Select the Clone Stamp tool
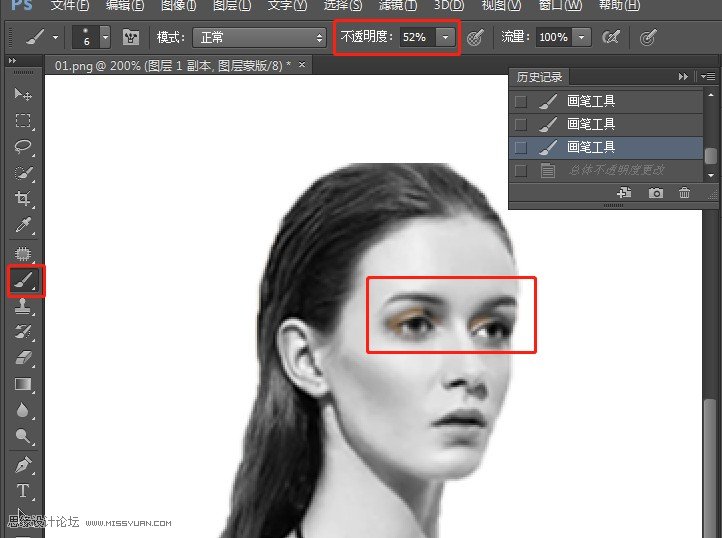This screenshot has height=538, width=722. (x=23, y=305)
